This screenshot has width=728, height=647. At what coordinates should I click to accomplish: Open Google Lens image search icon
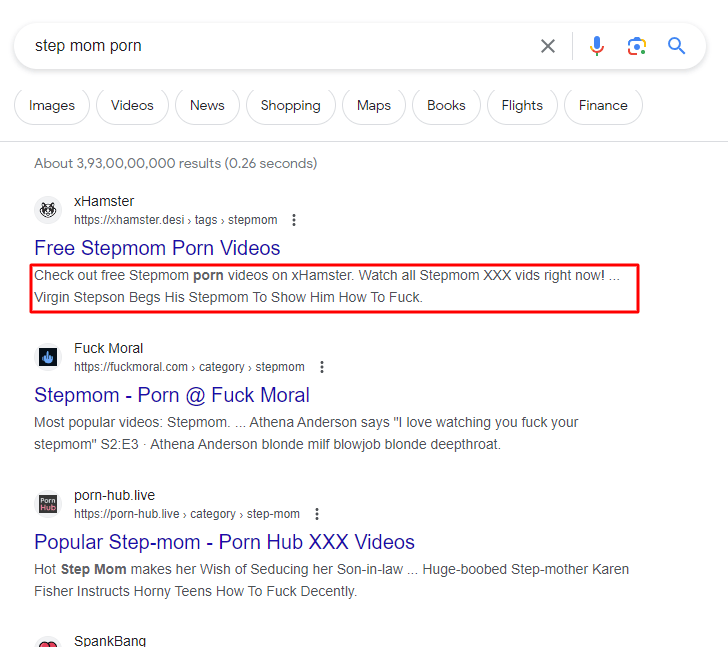coord(637,46)
